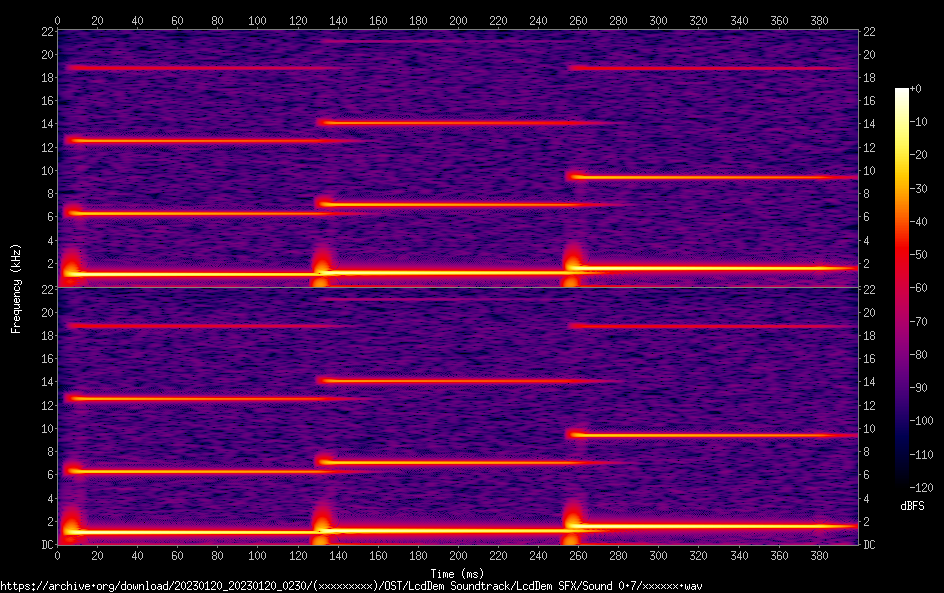
Task: Click the "DC" label on the lower channel's left axis
Action: pyautogui.click(x=45, y=544)
